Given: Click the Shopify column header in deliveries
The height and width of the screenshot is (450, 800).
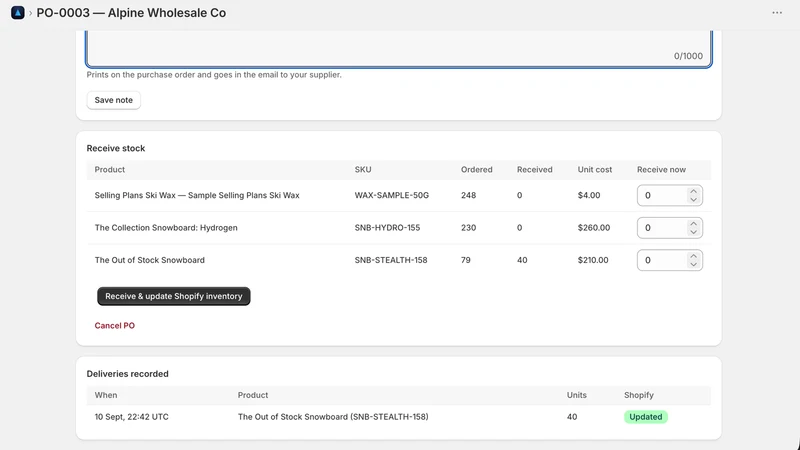Looking at the screenshot, I should [x=639, y=395].
